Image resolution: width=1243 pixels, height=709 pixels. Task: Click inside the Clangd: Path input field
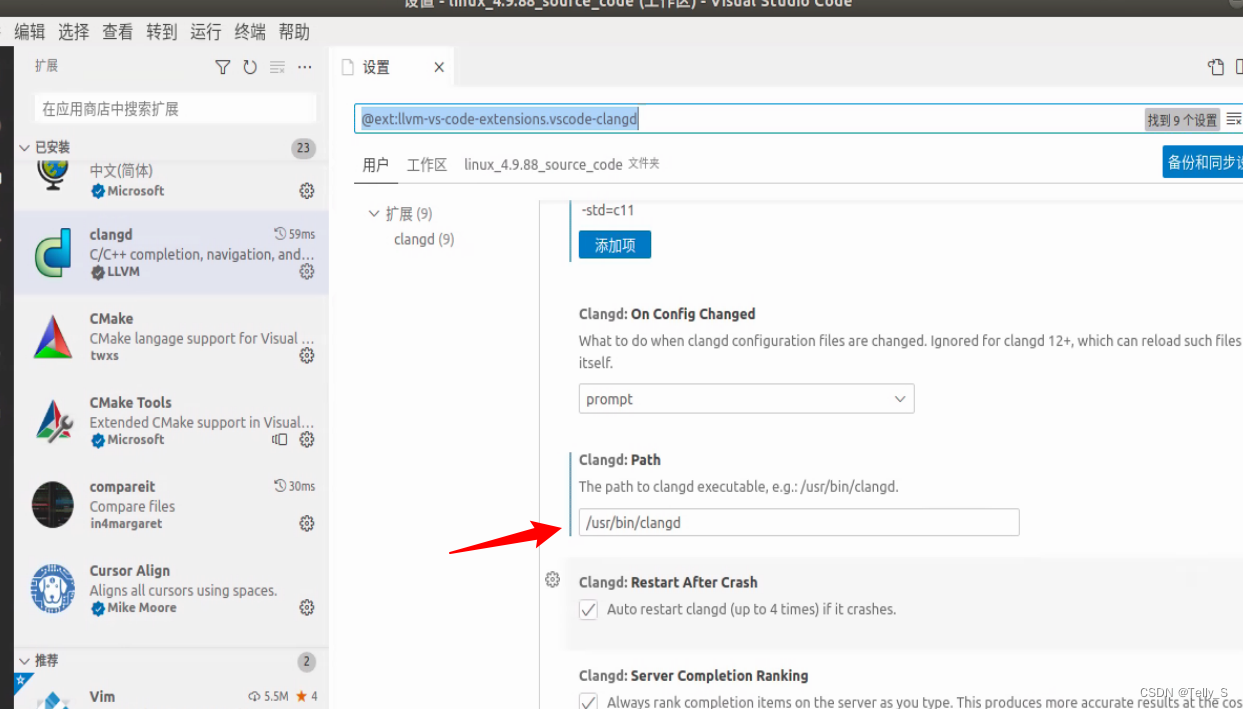pyautogui.click(x=798, y=522)
